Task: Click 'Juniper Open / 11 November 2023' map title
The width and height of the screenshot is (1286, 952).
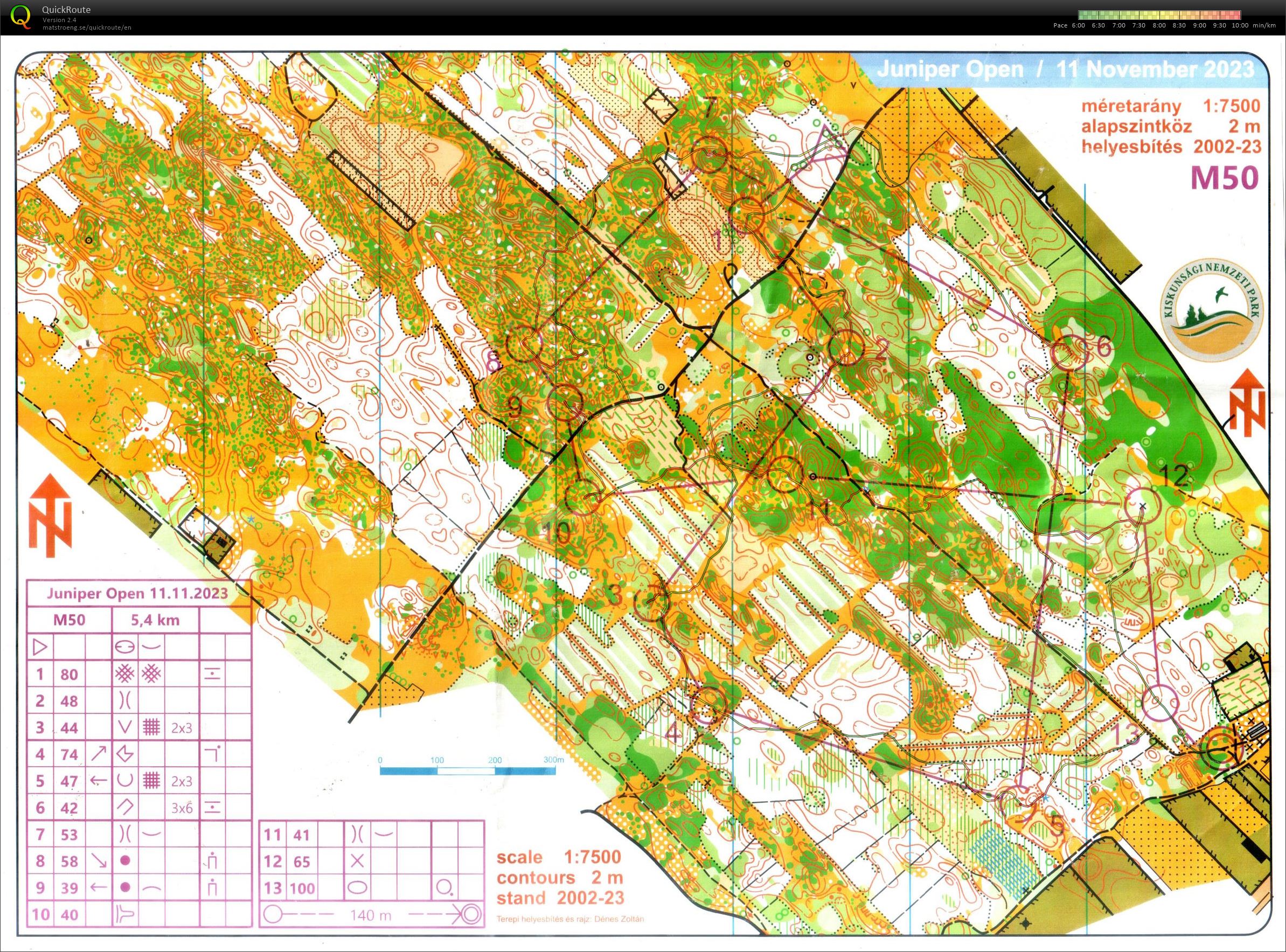Action: 1065,70
